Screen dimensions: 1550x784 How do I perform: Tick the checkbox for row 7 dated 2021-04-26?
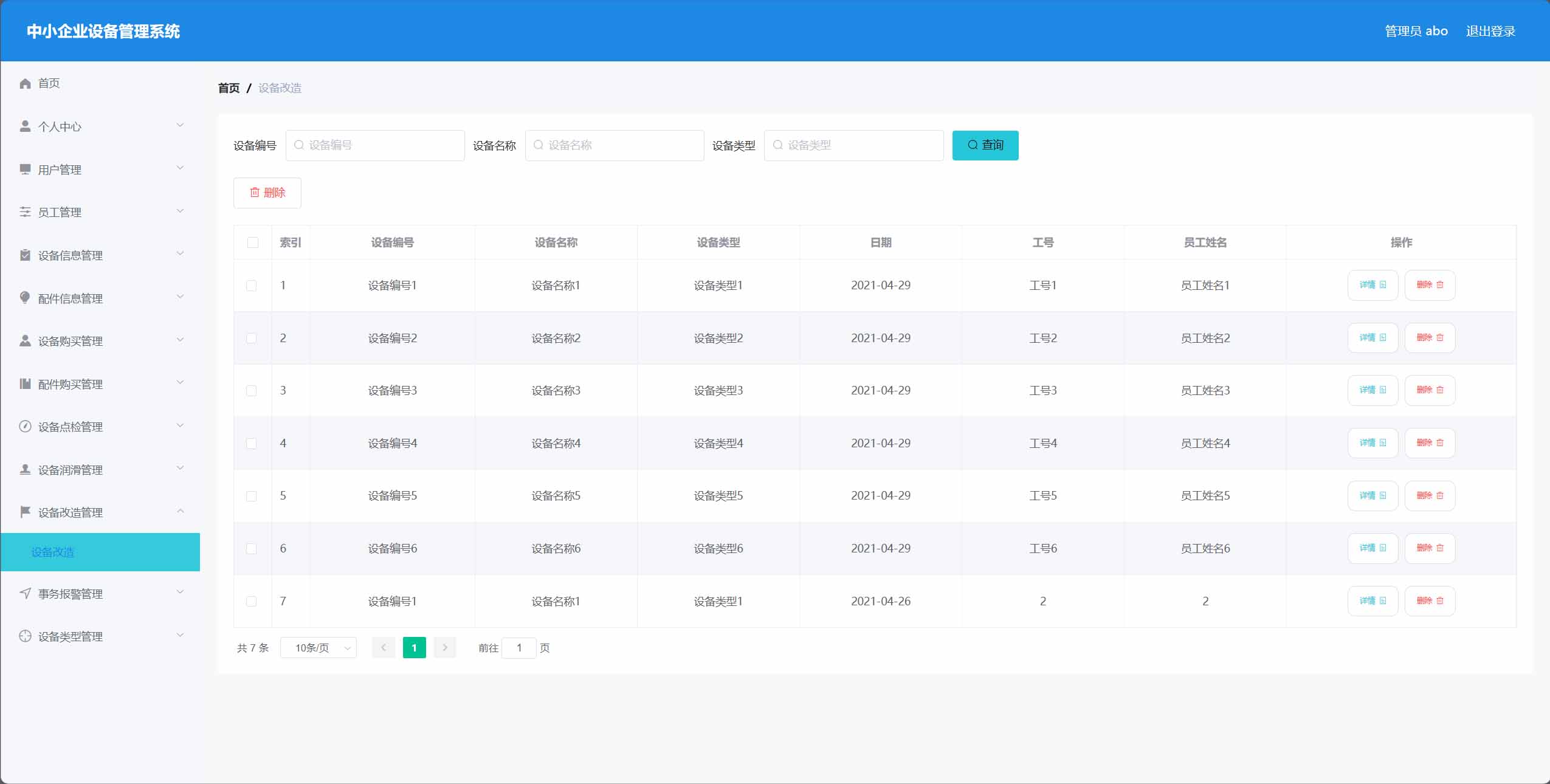[251, 602]
